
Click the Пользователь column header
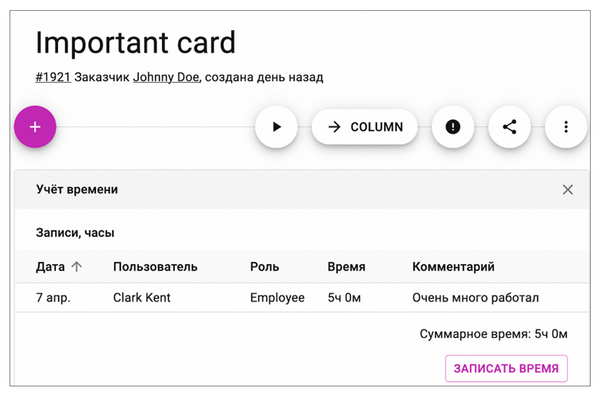(155, 266)
